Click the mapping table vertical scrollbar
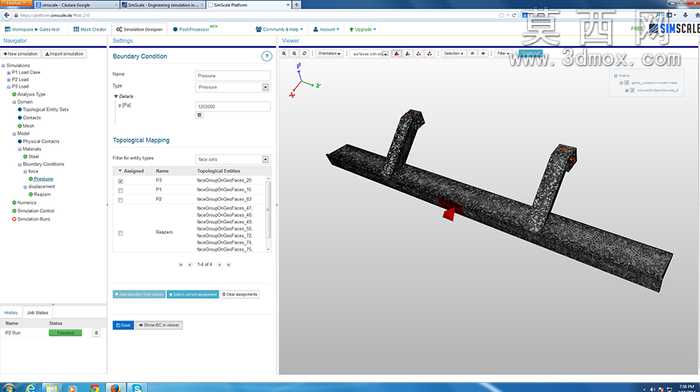 [x=268, y=214]
